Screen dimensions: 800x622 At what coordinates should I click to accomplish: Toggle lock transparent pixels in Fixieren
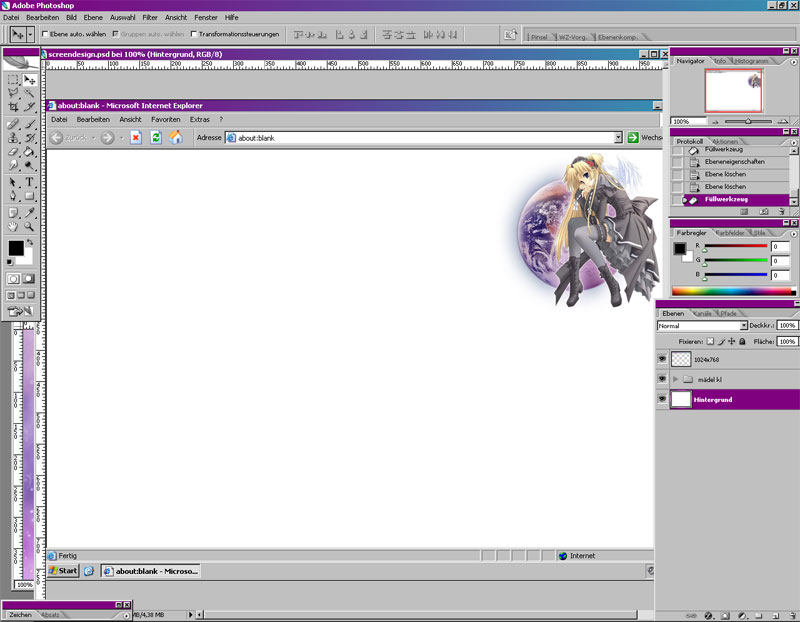pos(710,341)
